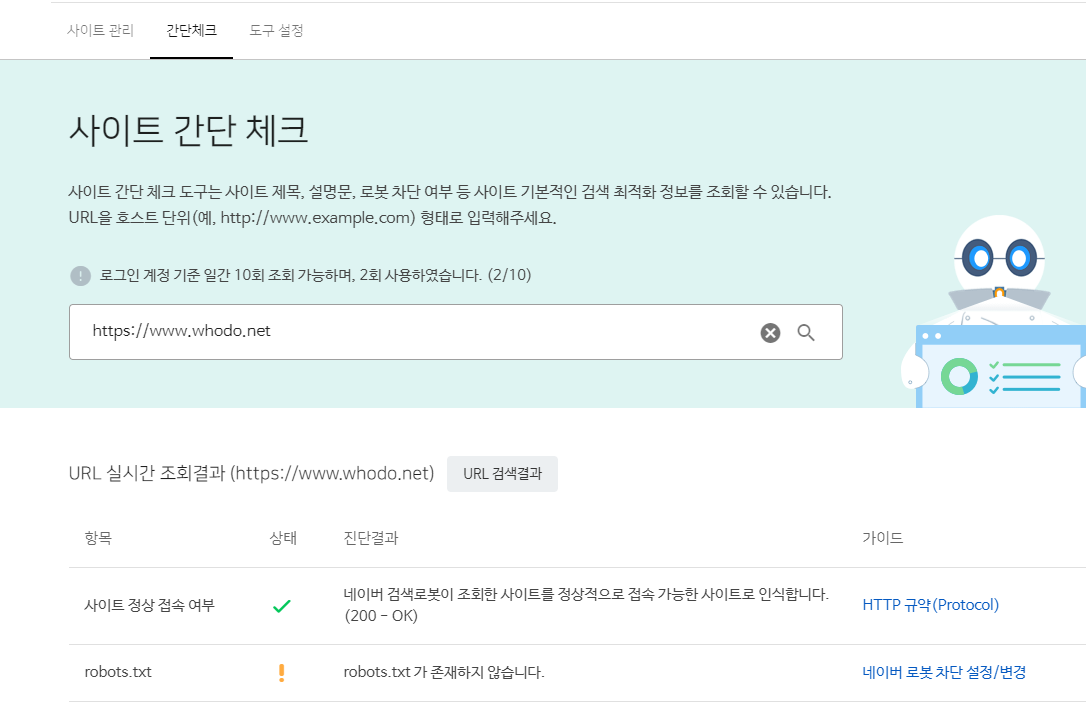Screen dimensions: 1086x709
Task: Click the daily usage notice (2/10) text
Action: [315, 275]
